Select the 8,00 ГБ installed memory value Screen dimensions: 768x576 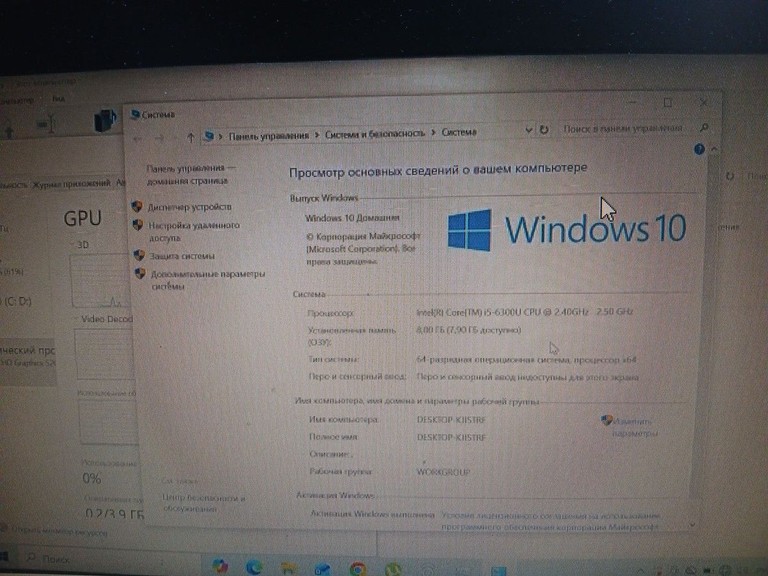coord(468,330)
